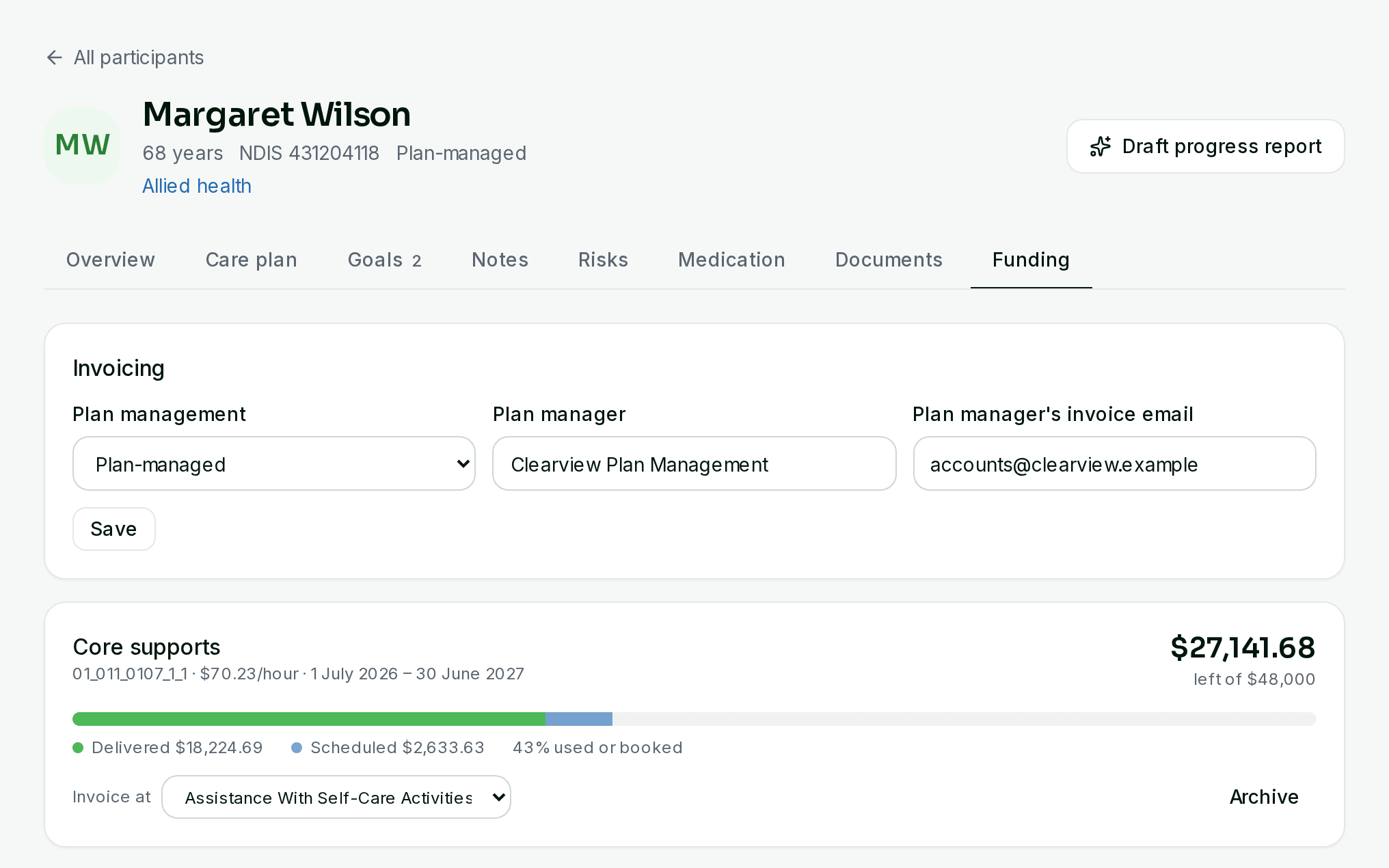This screenshot has width=1389, height=868.
Task: Archive the Core supports budget
Action: pyautogui.click(x=1264, y=797)
